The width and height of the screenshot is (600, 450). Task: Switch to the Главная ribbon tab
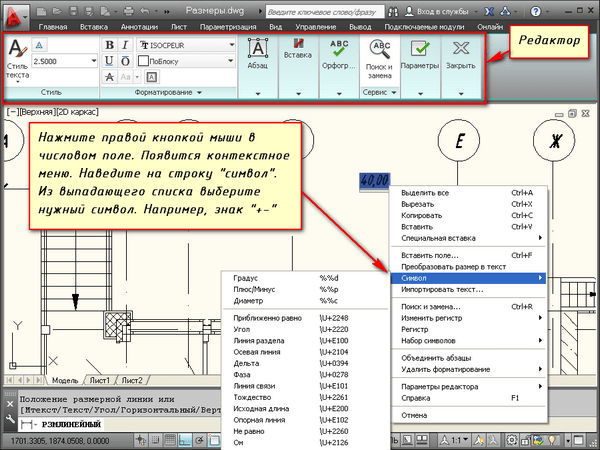[x=53, y=27]
